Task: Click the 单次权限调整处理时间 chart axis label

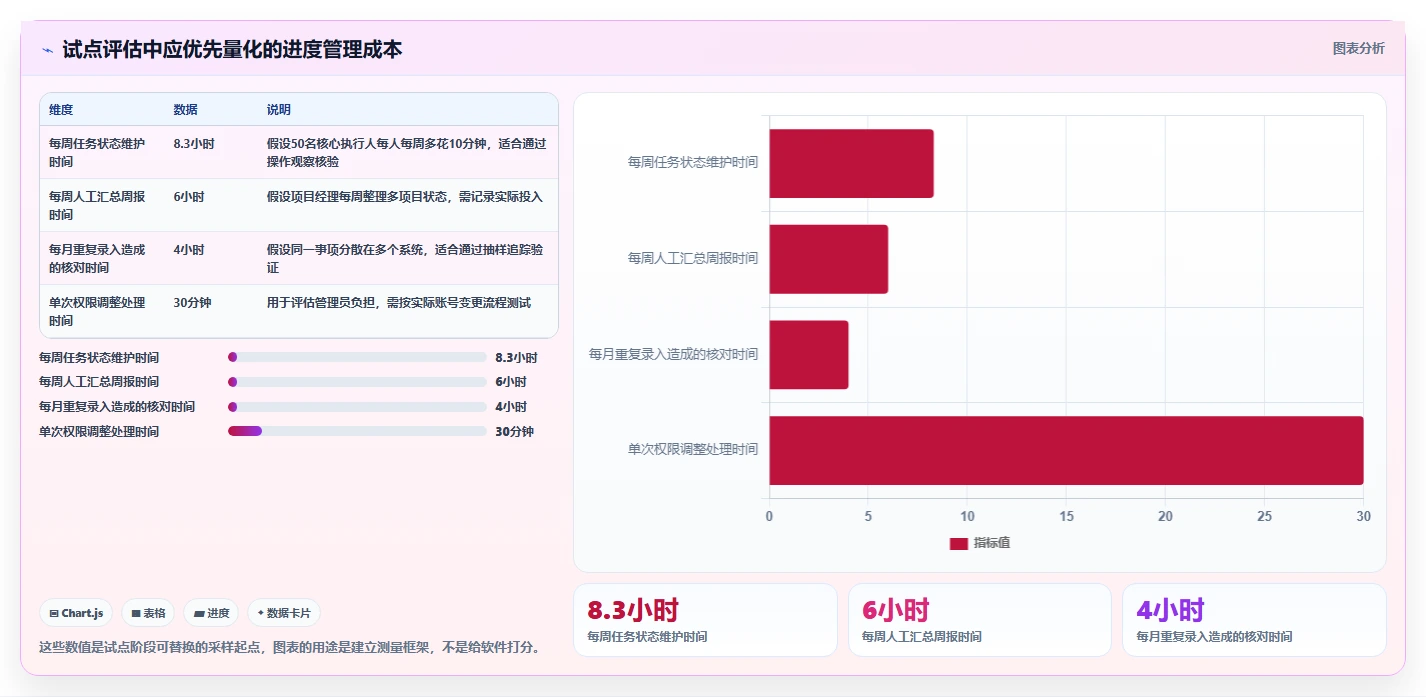Action: point(693,450)
